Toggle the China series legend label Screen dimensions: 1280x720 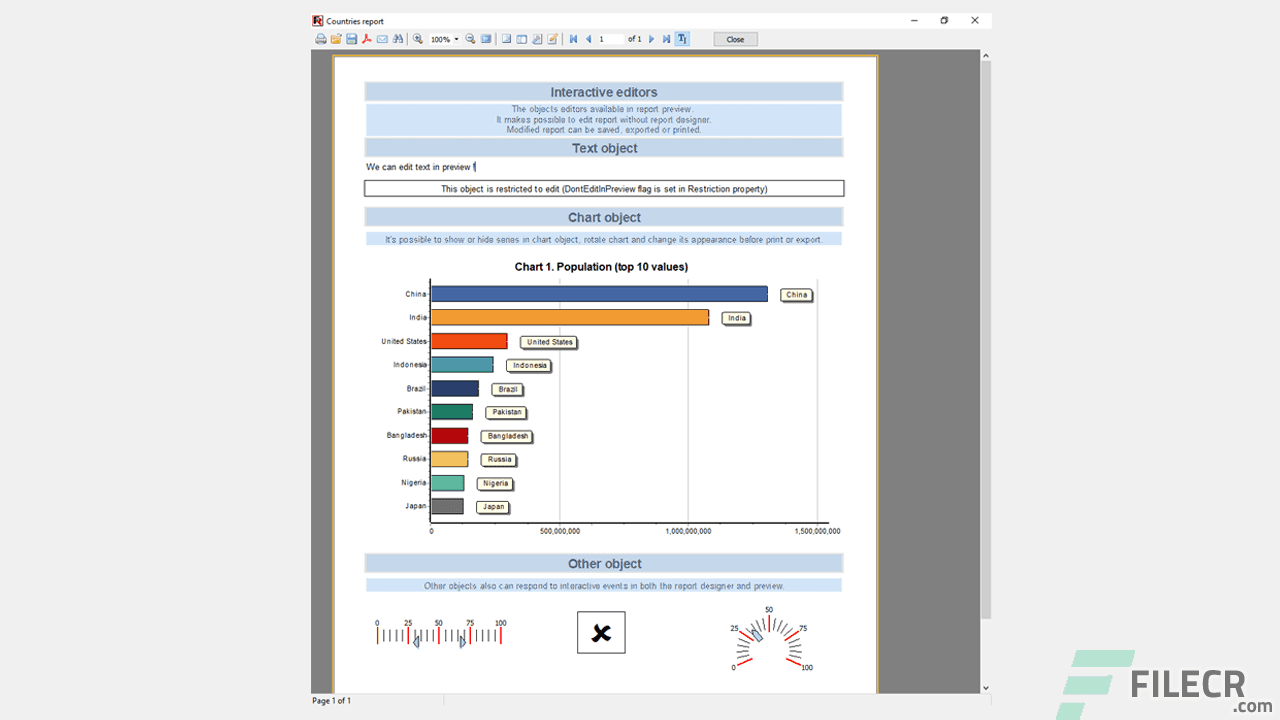[796, 295]
